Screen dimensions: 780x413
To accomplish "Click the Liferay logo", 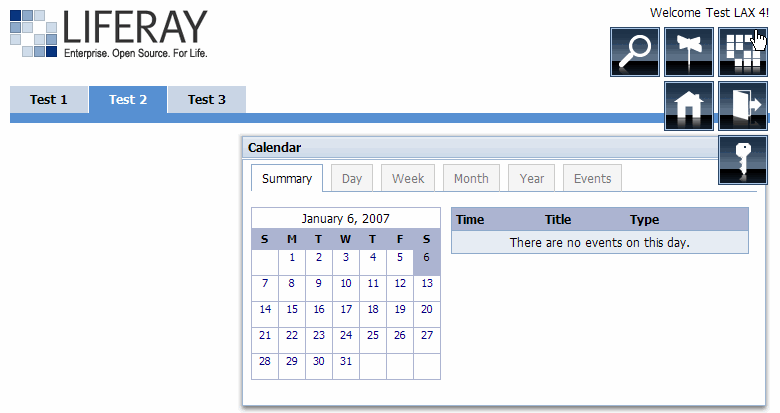I will coord(110,34).
